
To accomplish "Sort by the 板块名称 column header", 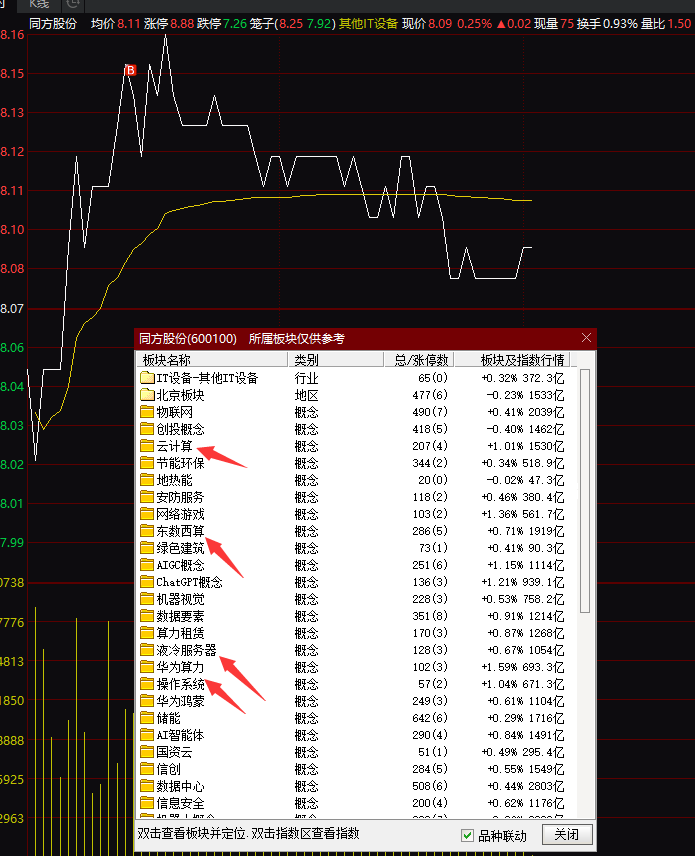I will tap(212, 360).
